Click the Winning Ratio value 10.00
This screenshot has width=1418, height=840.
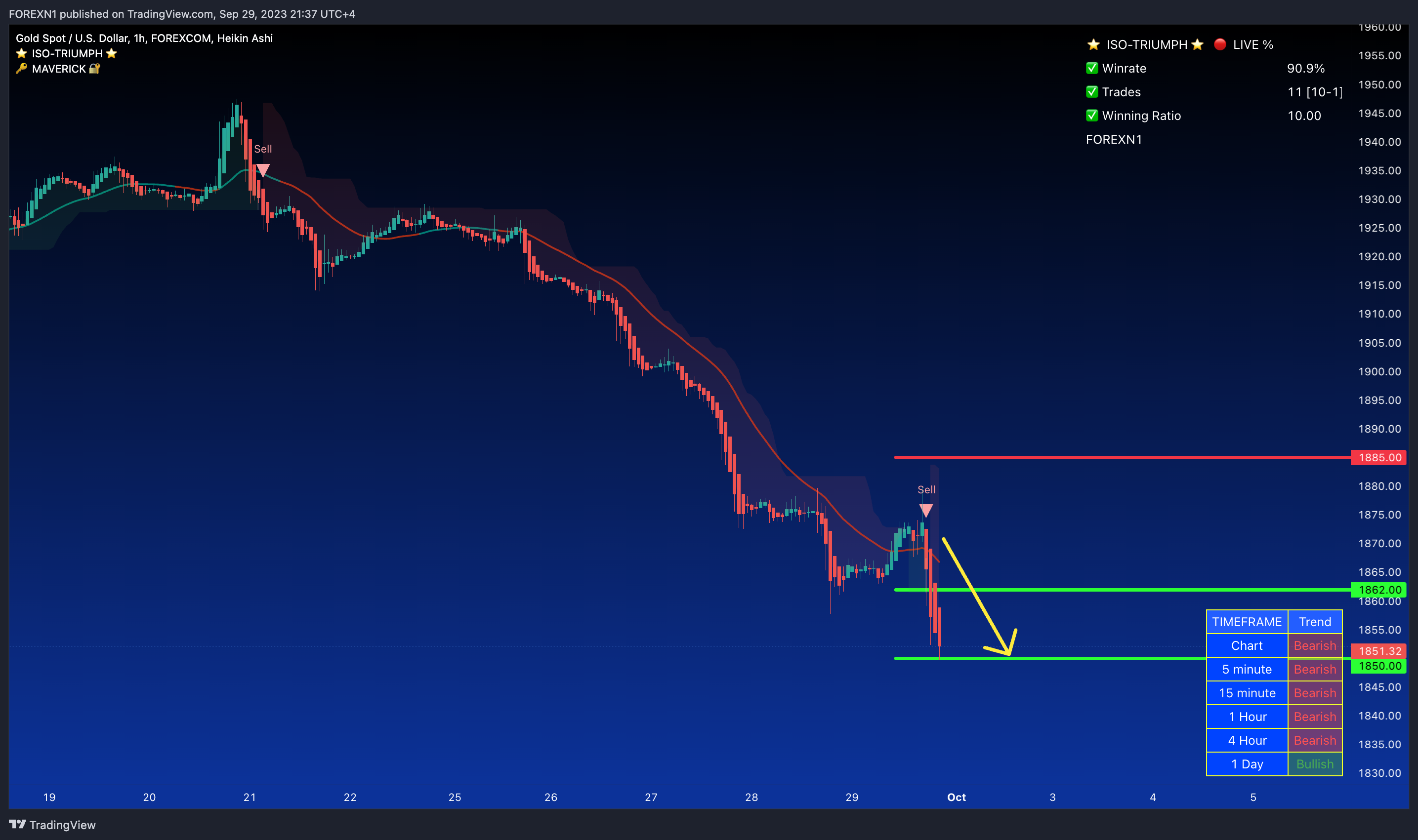(x=1304, y=116)
